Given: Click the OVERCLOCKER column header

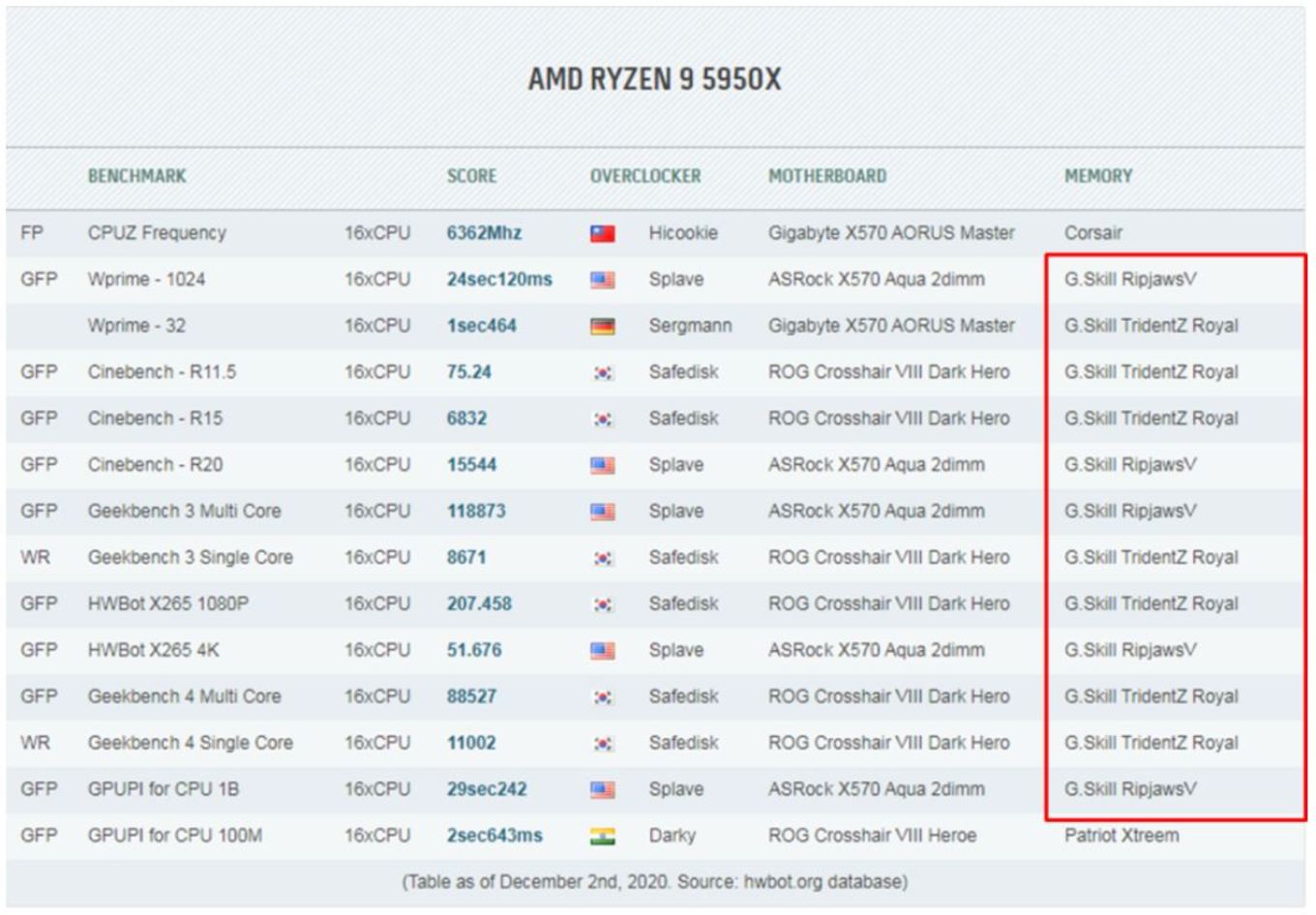Looking at the screenshot, I should [645, 176].
